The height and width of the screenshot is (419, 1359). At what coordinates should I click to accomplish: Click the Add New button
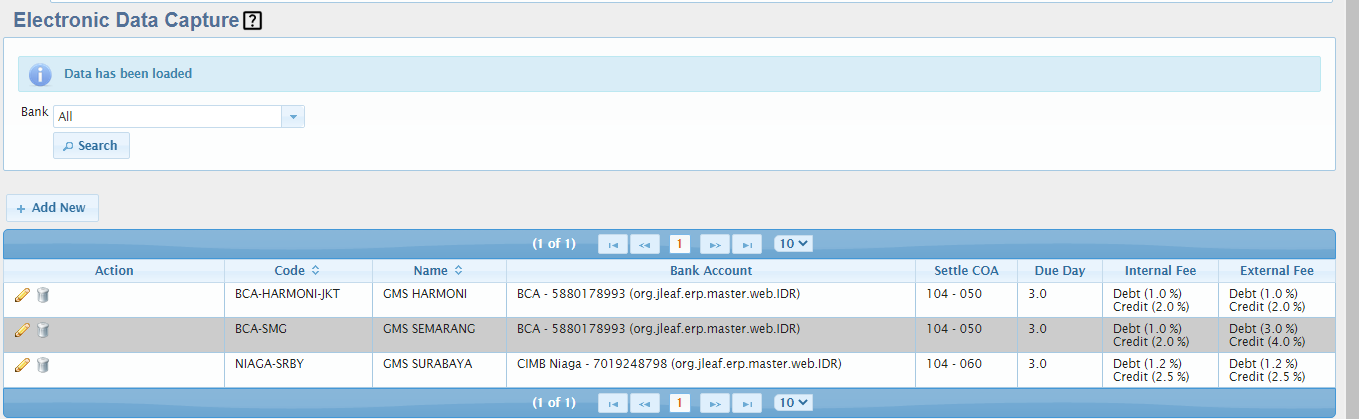[x=52, y=208]
